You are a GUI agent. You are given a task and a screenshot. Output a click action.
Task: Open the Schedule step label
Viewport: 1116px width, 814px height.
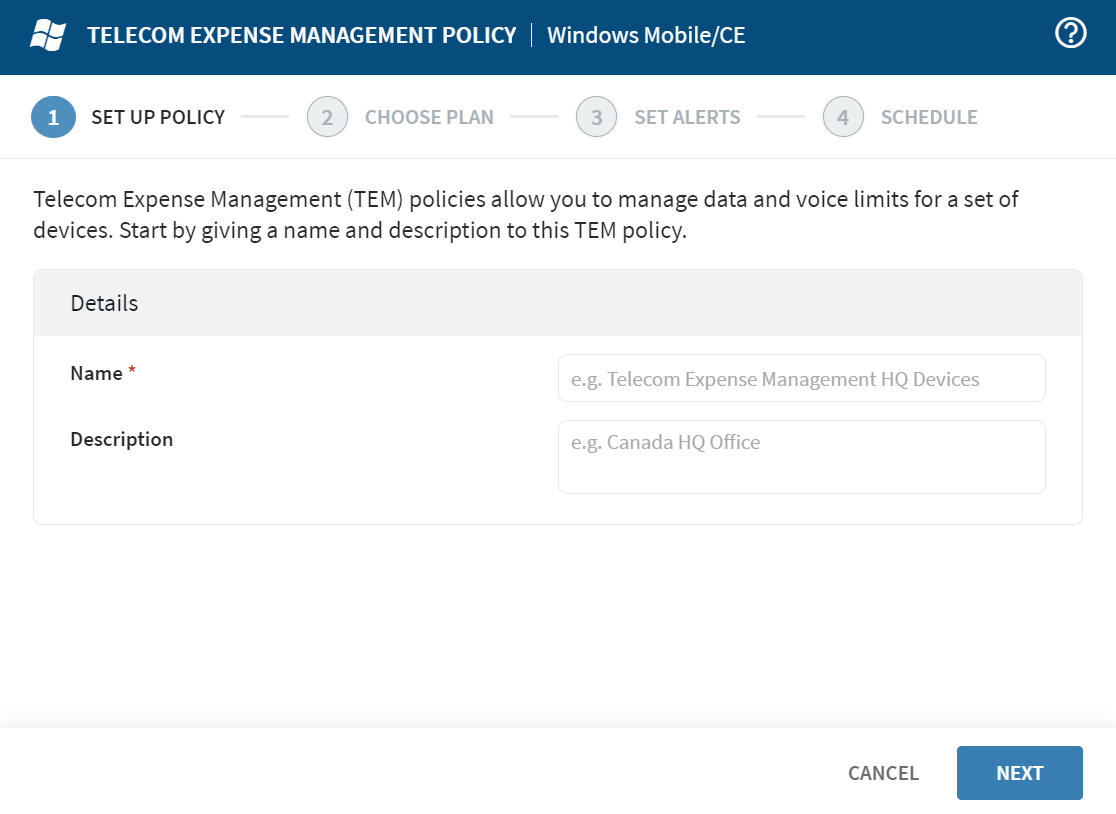[929, 117]
